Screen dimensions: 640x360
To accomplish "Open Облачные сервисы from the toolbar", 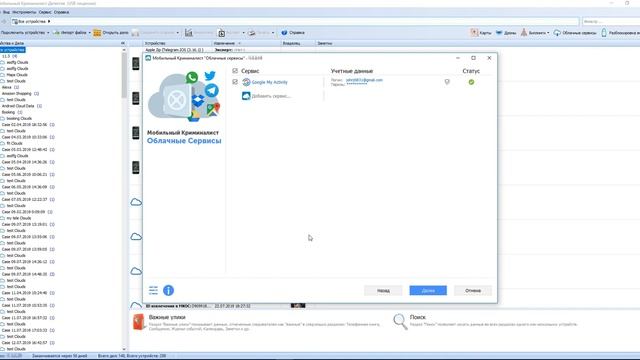I will 575,33.
